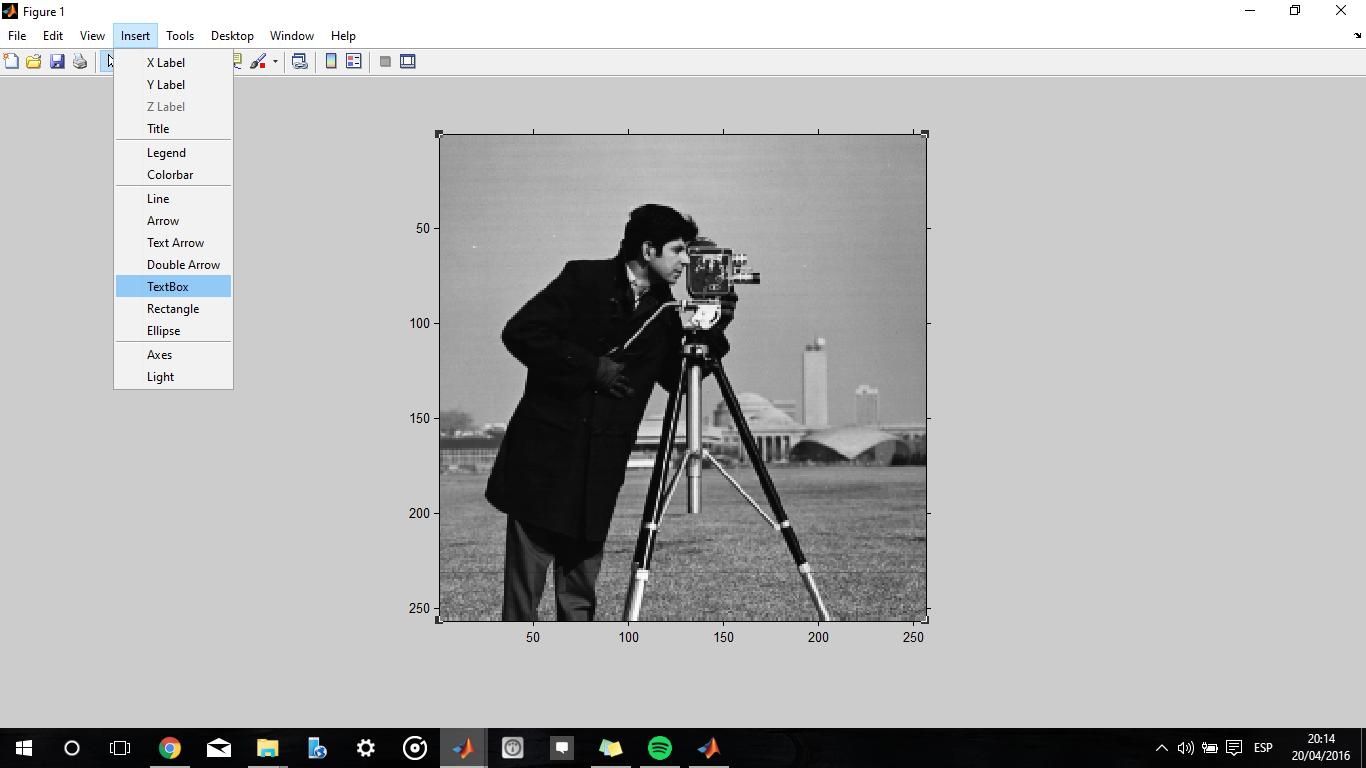Open Spotify from the taskbar
Viewport: 1366px width, 768px height.
(x=660, y=748)
